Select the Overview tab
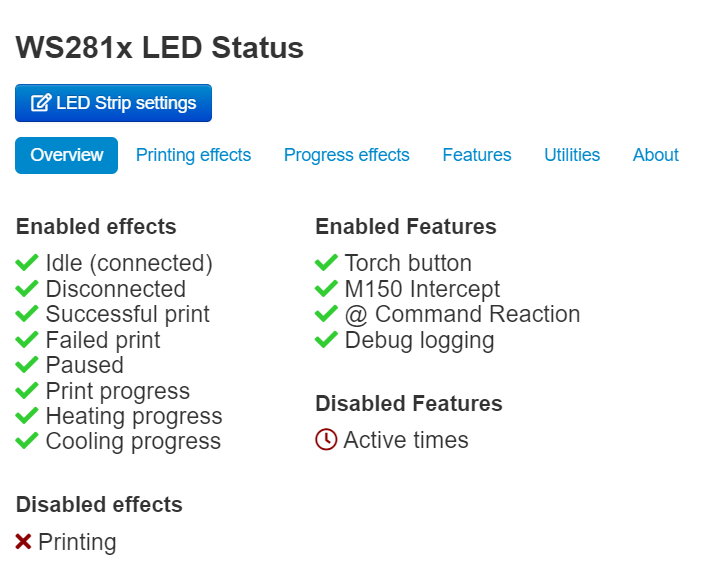 (x=66, y=155)
